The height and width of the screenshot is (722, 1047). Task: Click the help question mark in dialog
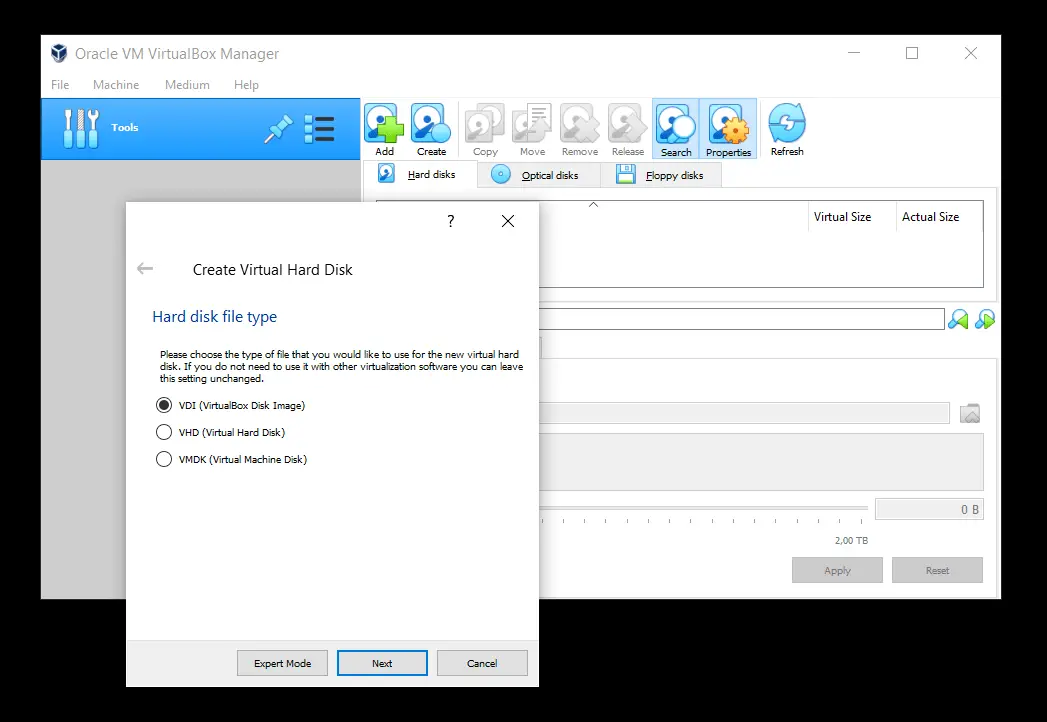point(451,221)
